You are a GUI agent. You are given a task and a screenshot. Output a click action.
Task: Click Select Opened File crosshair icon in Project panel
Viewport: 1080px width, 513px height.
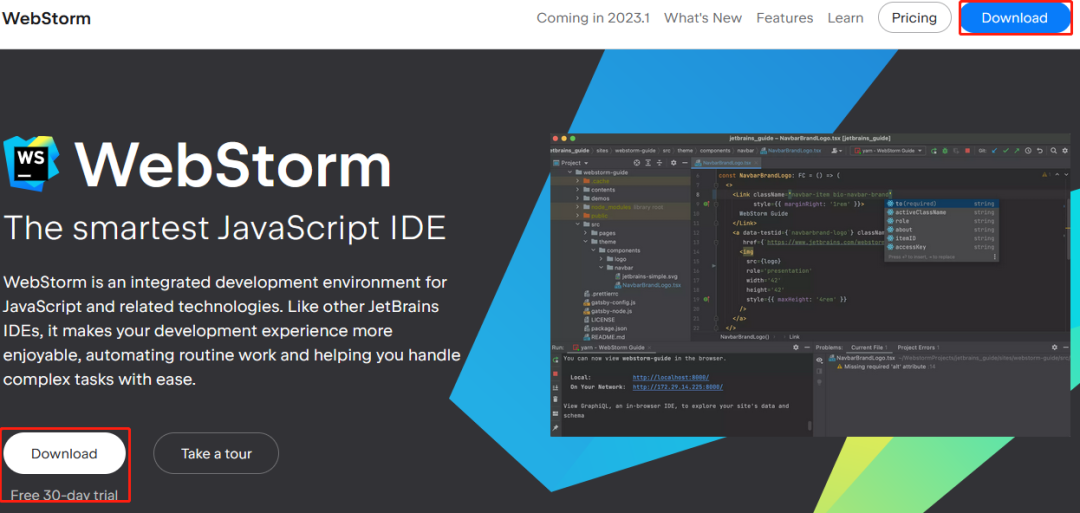(636, 163)
